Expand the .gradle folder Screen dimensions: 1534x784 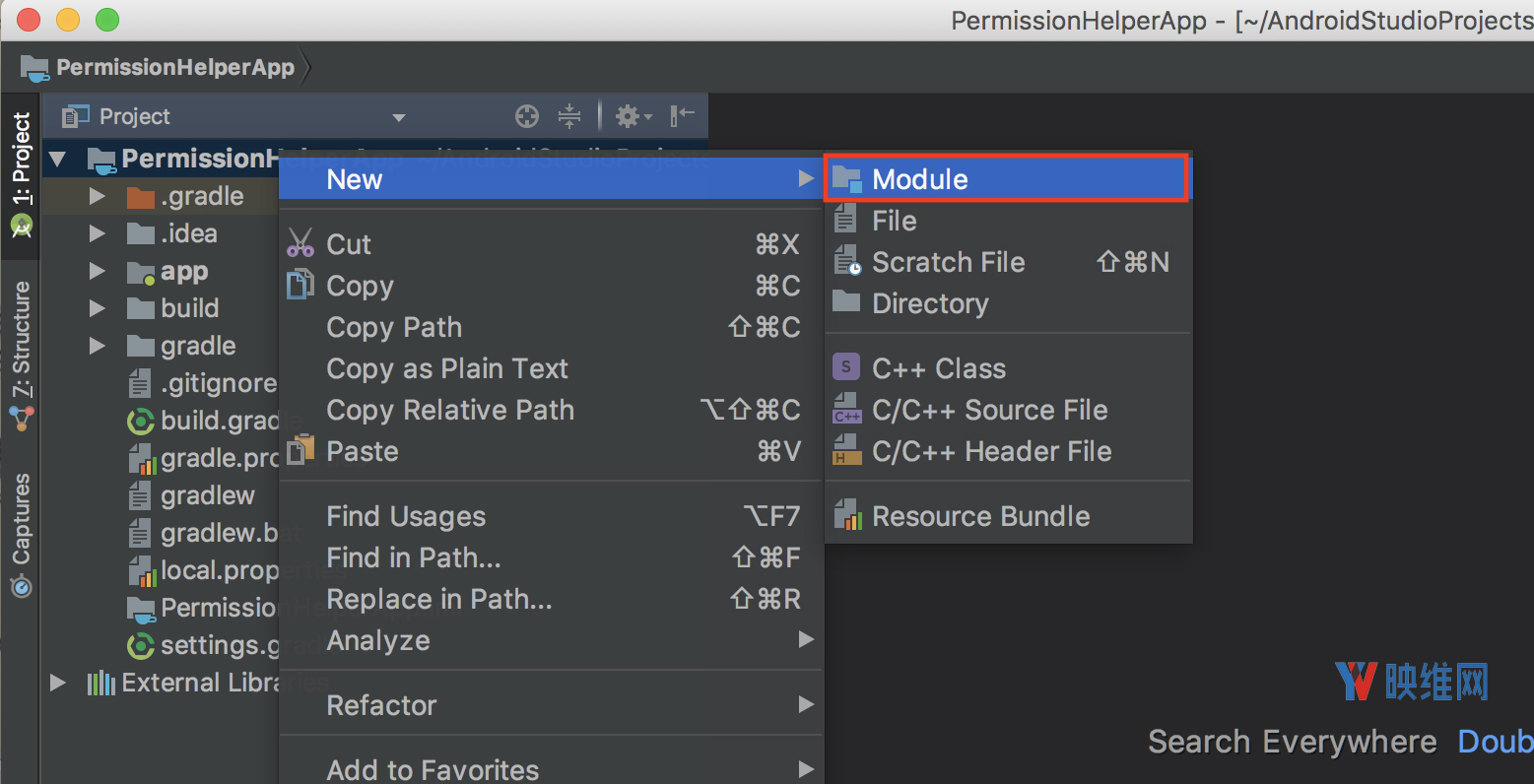tap(97, 197)
